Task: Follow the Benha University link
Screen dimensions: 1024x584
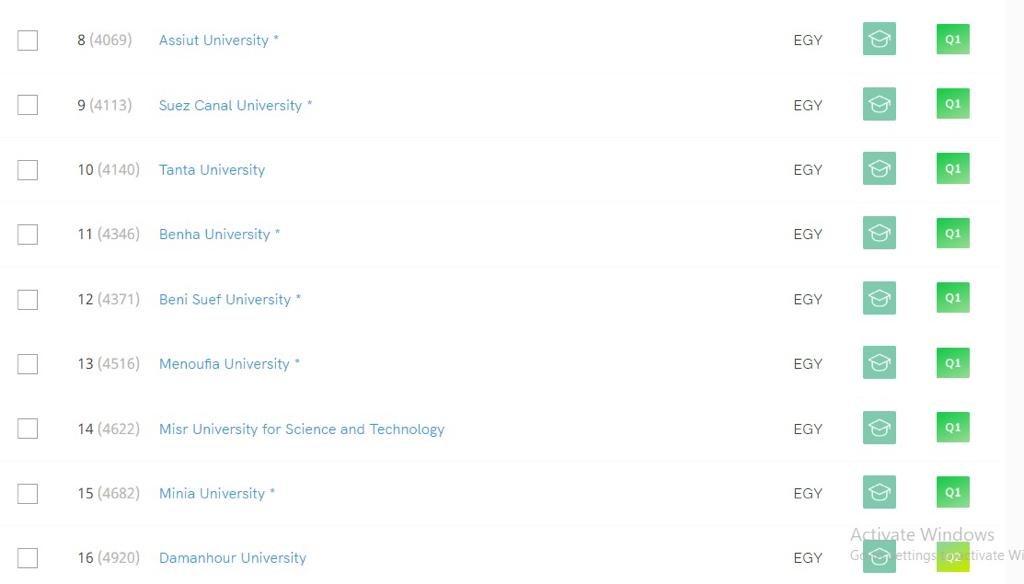Action: 214,235
